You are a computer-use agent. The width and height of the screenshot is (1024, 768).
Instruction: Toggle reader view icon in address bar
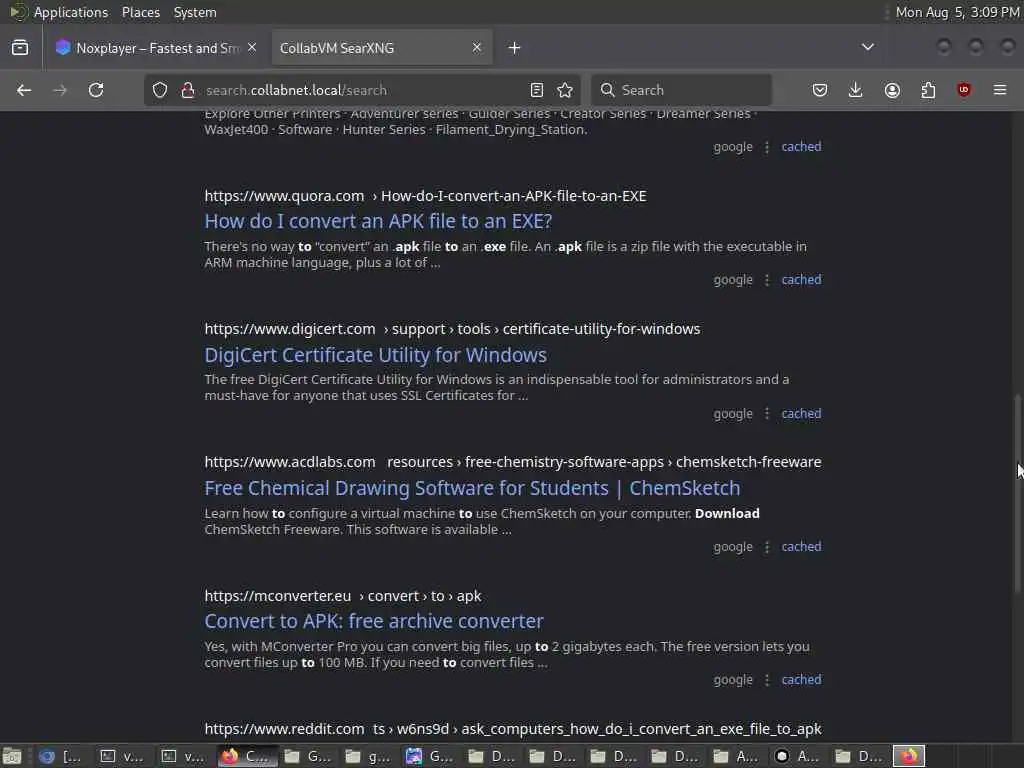[x=537, y=90]
